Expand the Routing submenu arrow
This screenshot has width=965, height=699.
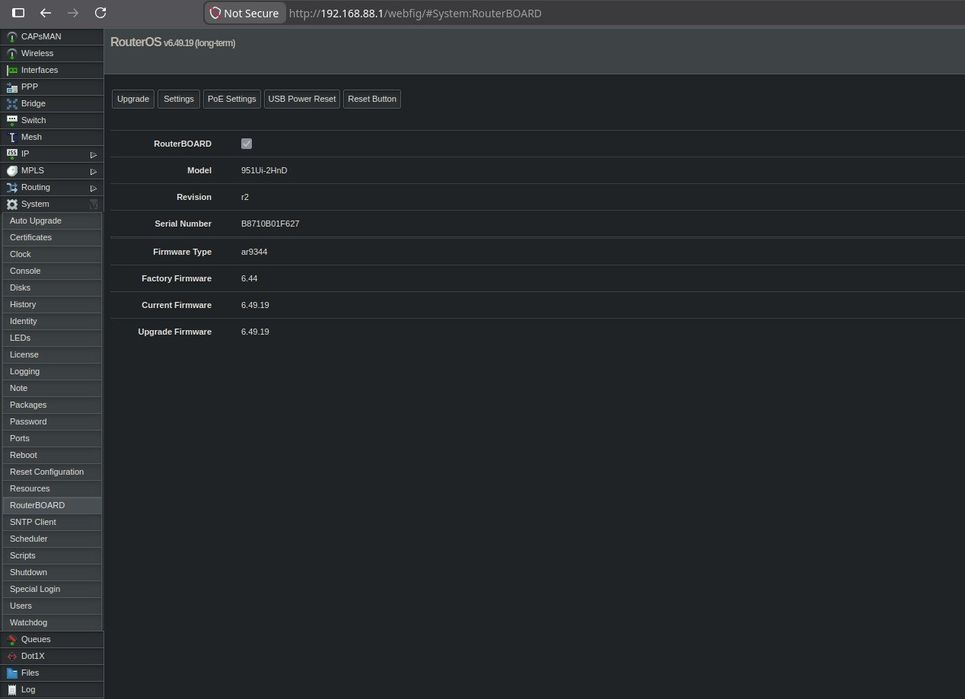pos(94,188)
